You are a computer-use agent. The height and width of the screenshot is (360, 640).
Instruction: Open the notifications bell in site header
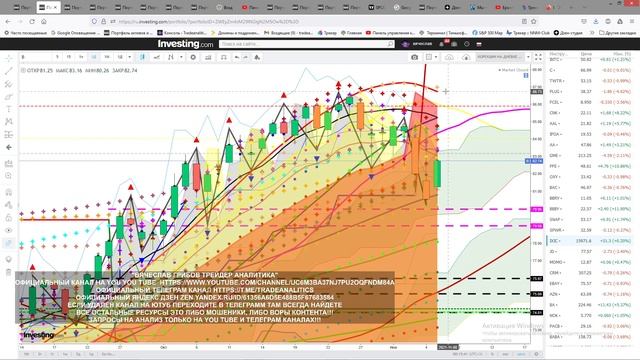(442, 44)
